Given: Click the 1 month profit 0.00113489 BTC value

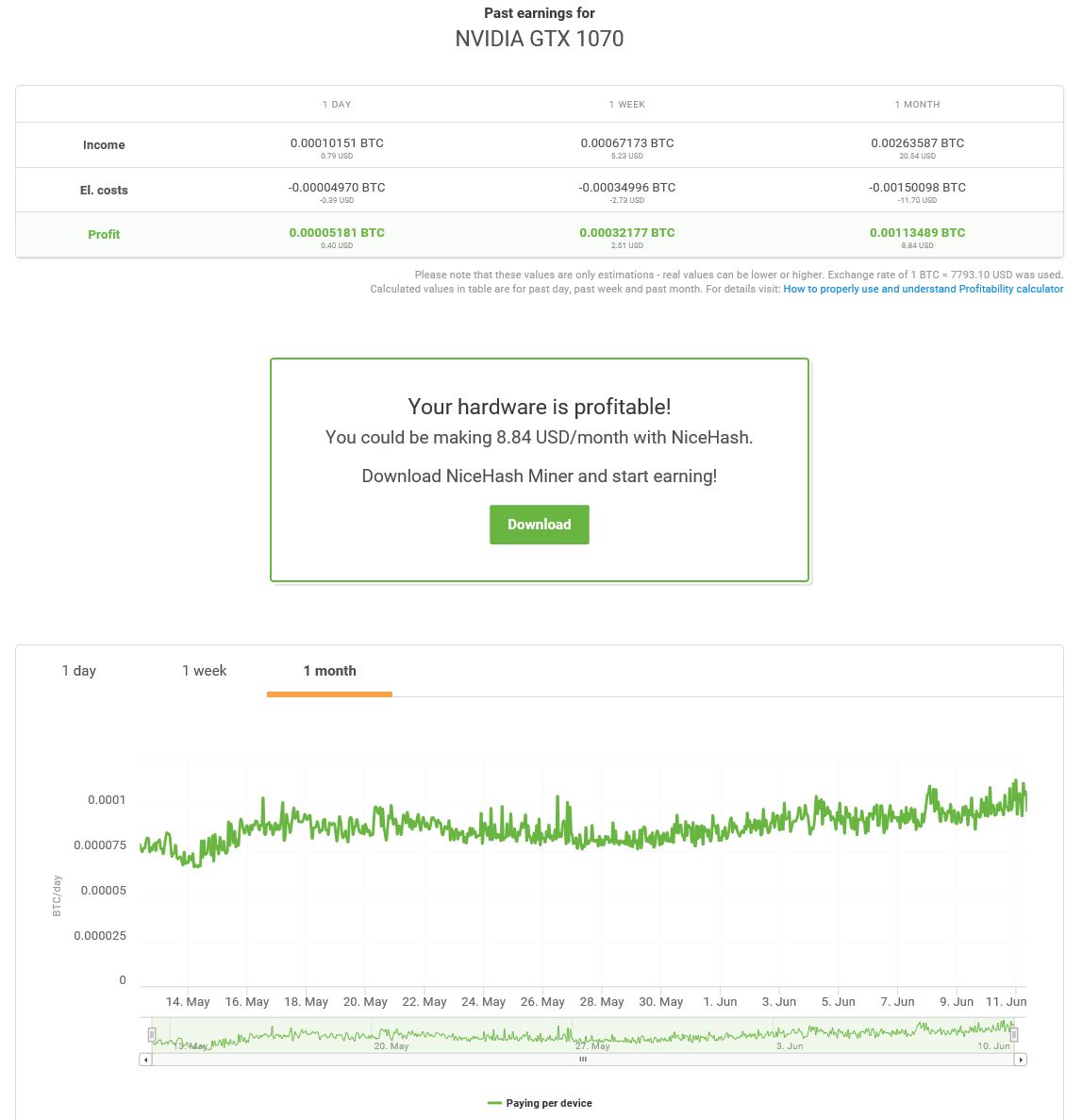Looking at the screenshot, I should coord(917,232).
